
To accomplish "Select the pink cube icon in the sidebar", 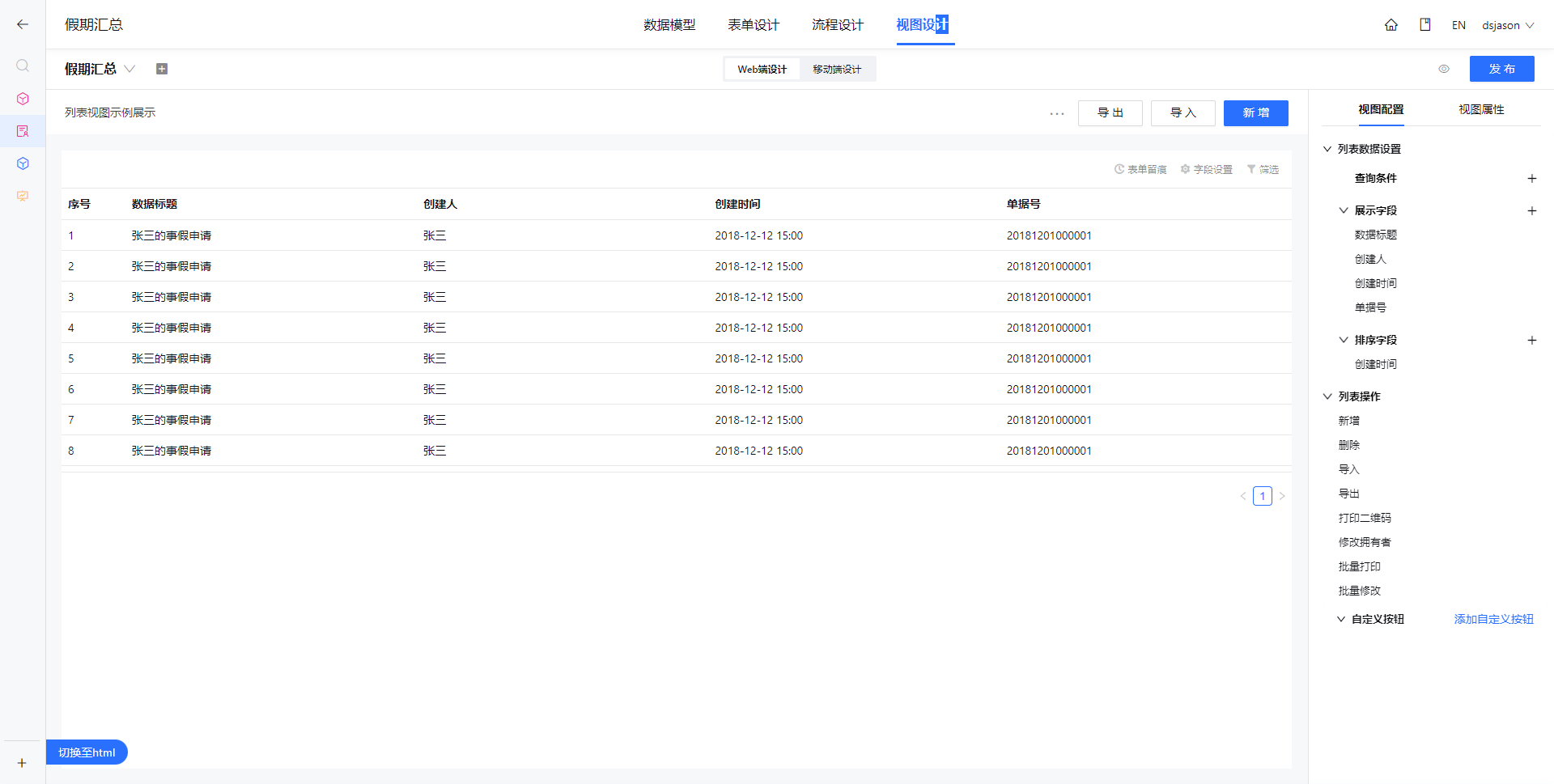I will [23, 99].
